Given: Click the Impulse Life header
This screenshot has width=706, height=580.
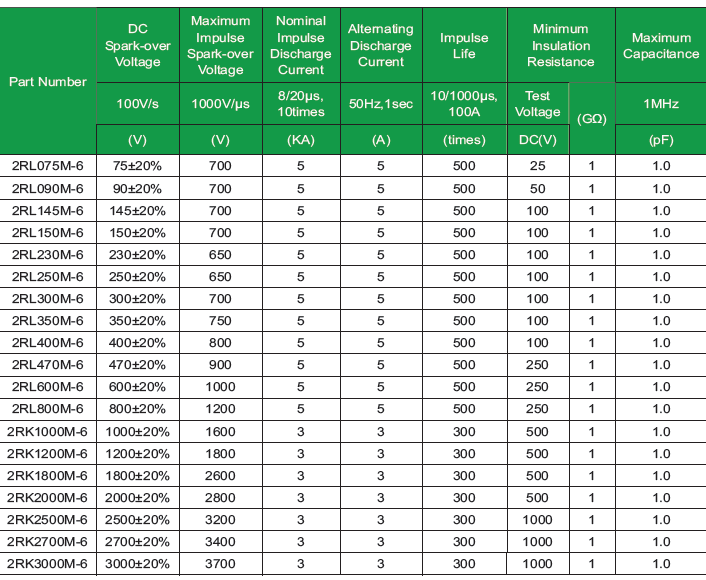Looking at the screenshot, I should click(x=464, y=45).
